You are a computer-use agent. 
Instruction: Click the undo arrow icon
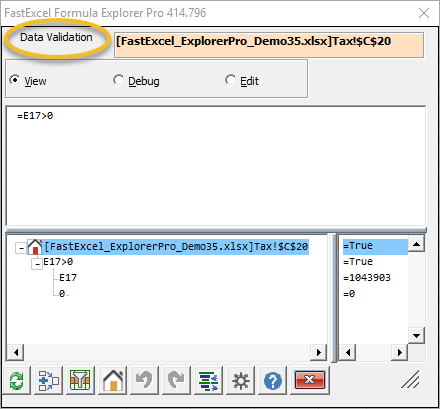[x=145, y=380]
